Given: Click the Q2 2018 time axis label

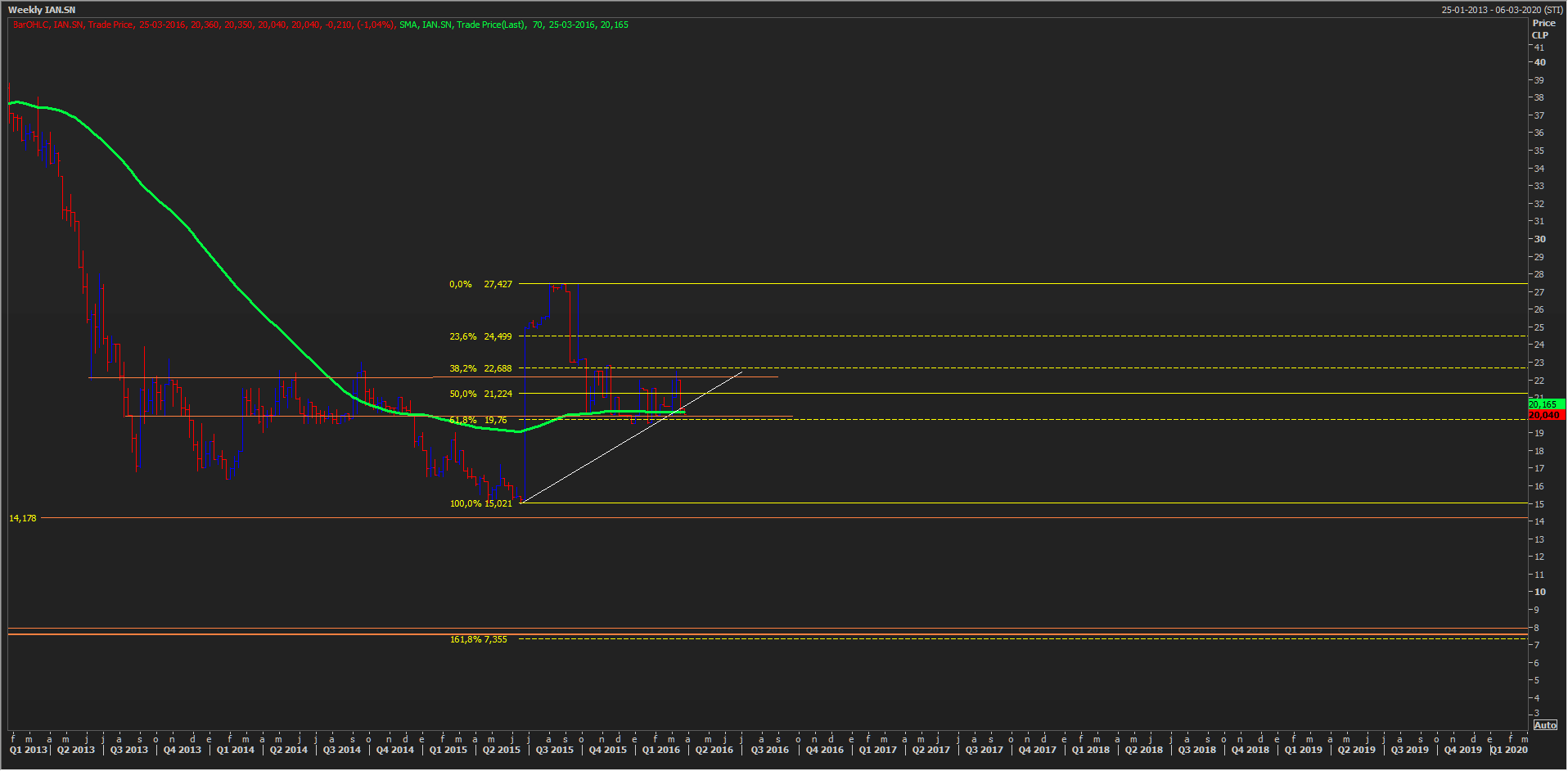Looking at the screenshot, I should [1143, 750].
